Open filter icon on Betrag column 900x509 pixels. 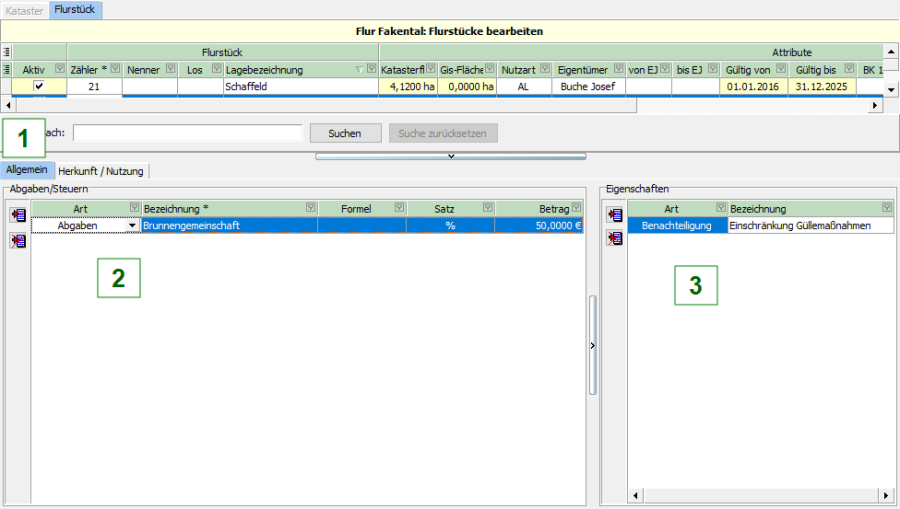point(577,208)
